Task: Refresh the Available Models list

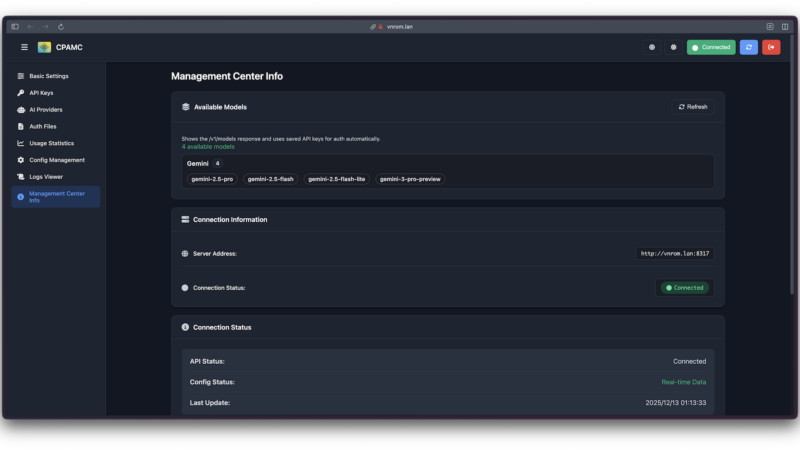Action: (x=692, y=107)
